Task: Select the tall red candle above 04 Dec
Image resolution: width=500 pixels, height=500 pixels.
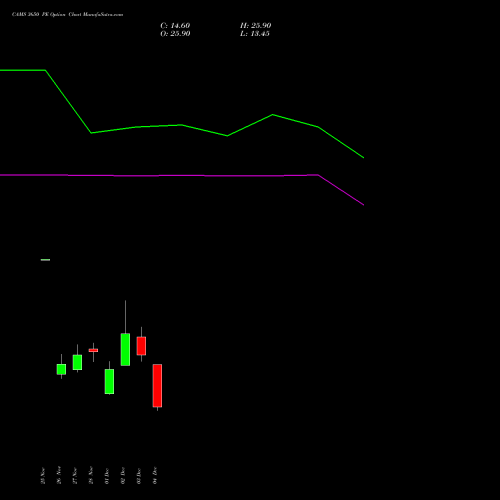Action: 157,386
